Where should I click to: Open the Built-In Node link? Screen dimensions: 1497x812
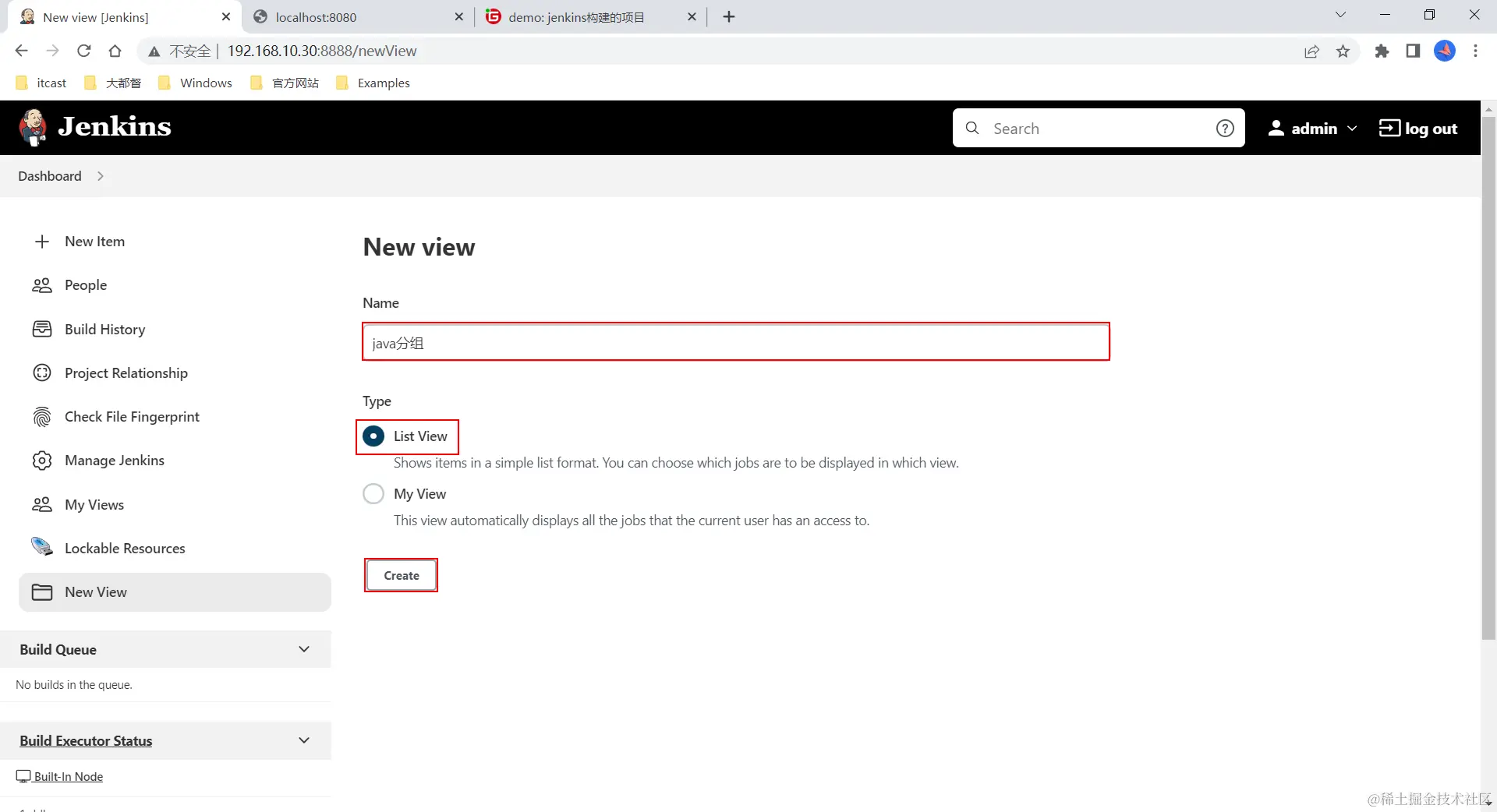[x=69, y=776]
